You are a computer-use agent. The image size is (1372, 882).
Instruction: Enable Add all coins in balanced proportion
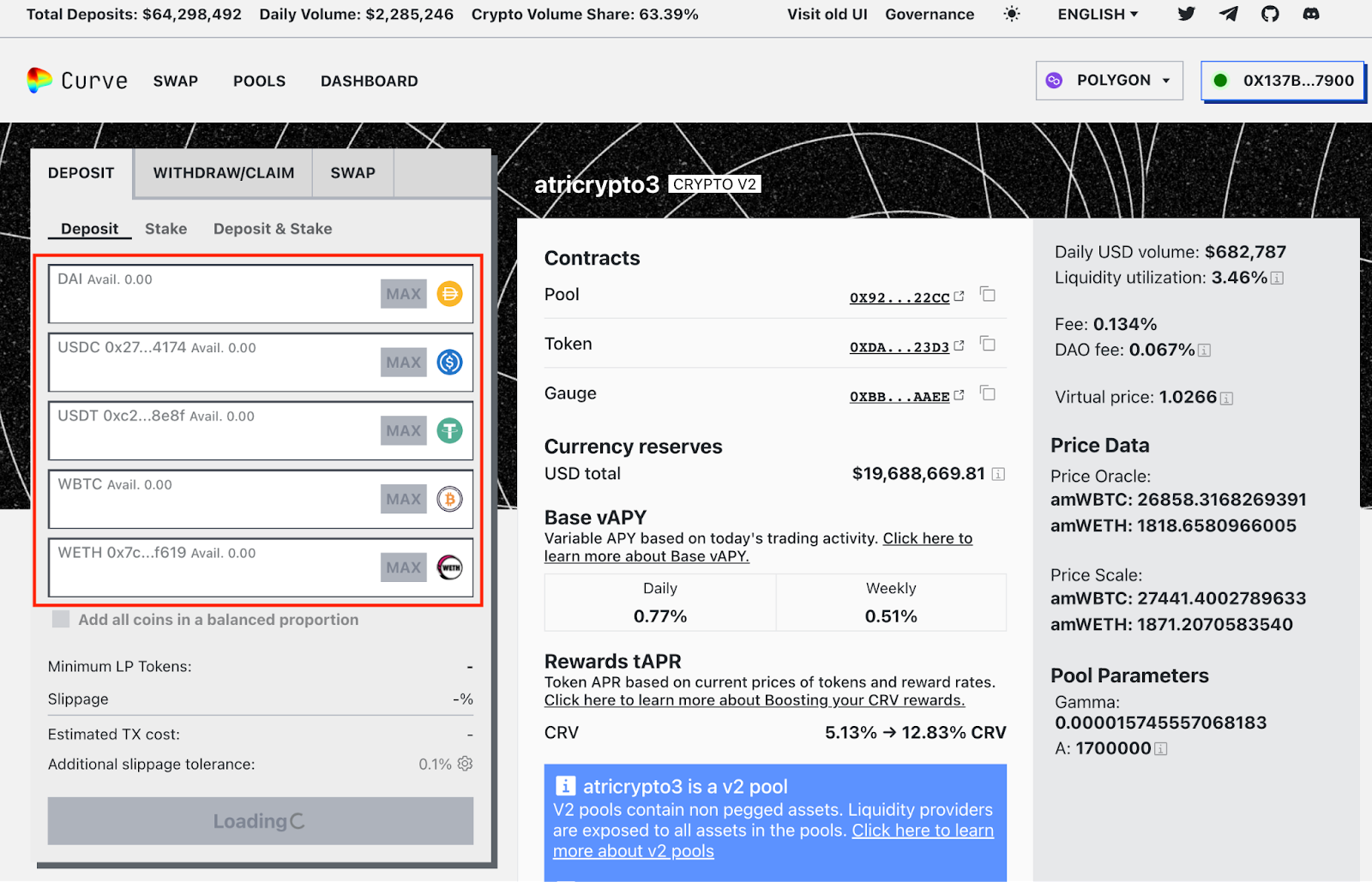[x=61, y=619]
